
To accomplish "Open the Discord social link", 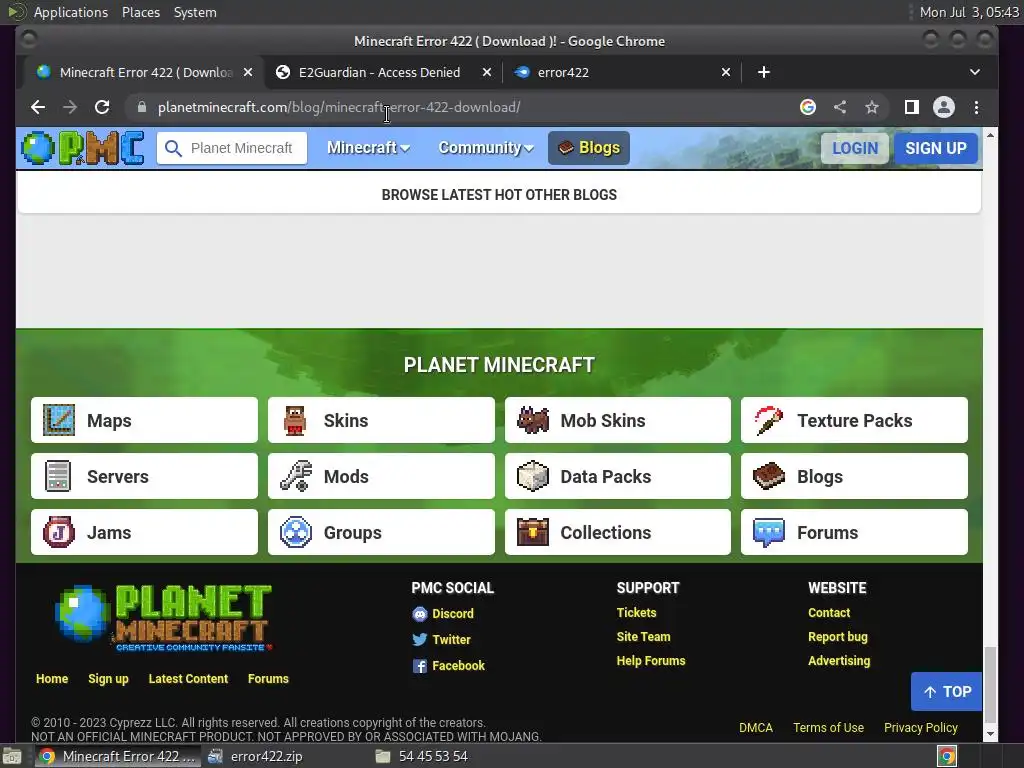I will [x=443, y=614].
